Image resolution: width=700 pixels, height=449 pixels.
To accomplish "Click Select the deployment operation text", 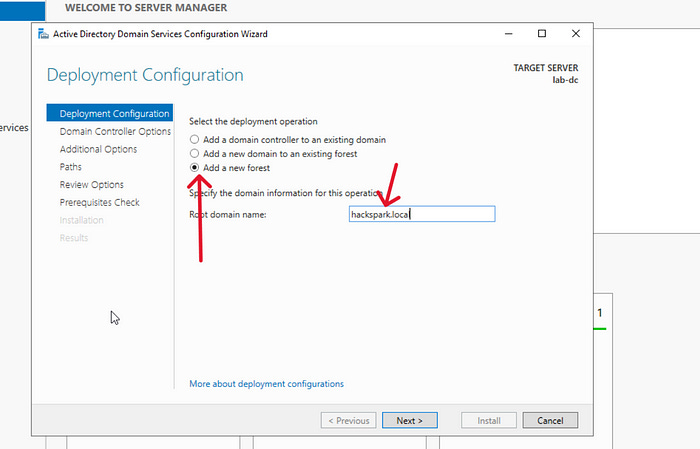I will click(253, 121).
